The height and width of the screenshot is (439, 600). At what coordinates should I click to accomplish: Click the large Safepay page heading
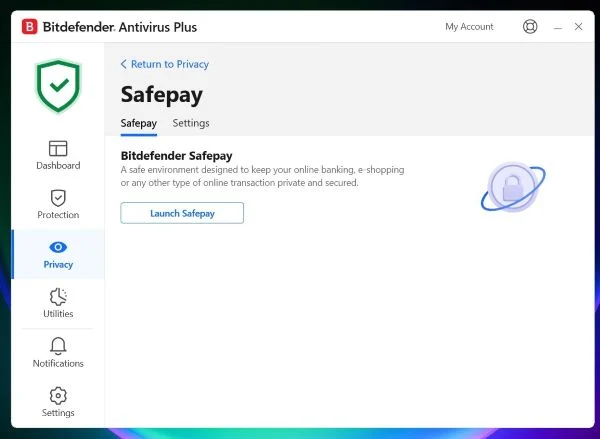[x=161, y=94]
